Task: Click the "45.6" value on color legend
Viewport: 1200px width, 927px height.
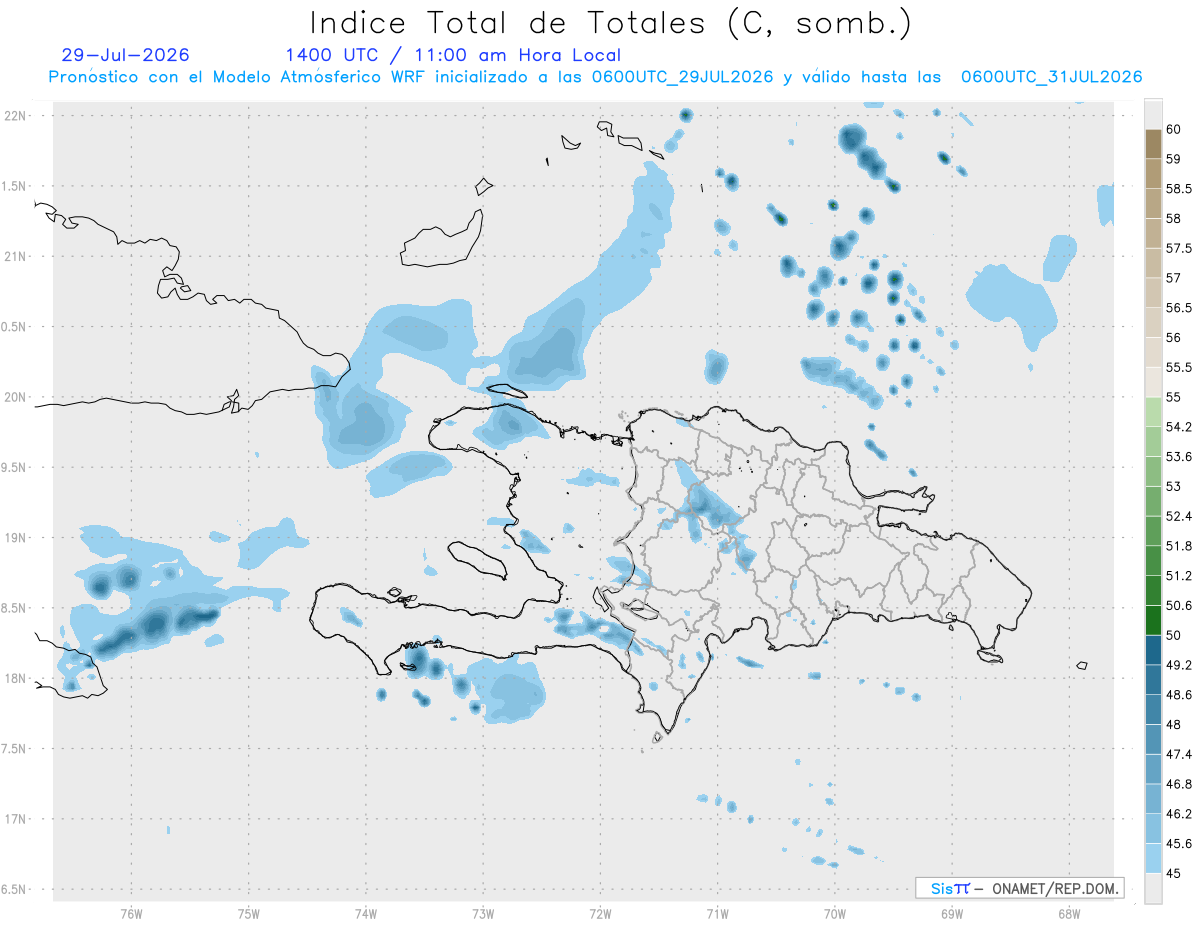Action: click(x=1179, y=844)
